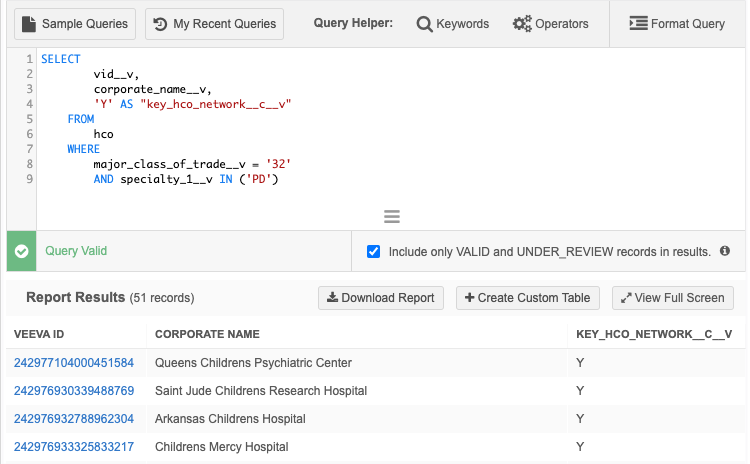This screenshot has width=750, height=464.
Task: Click the green Query Valid checkmark icon
Action: 21,251
